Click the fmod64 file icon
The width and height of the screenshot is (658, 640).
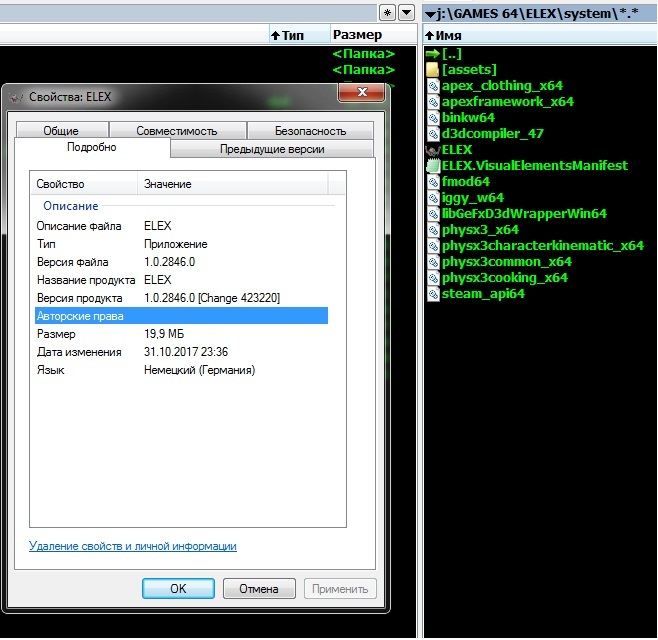click(x=433, y=182)
